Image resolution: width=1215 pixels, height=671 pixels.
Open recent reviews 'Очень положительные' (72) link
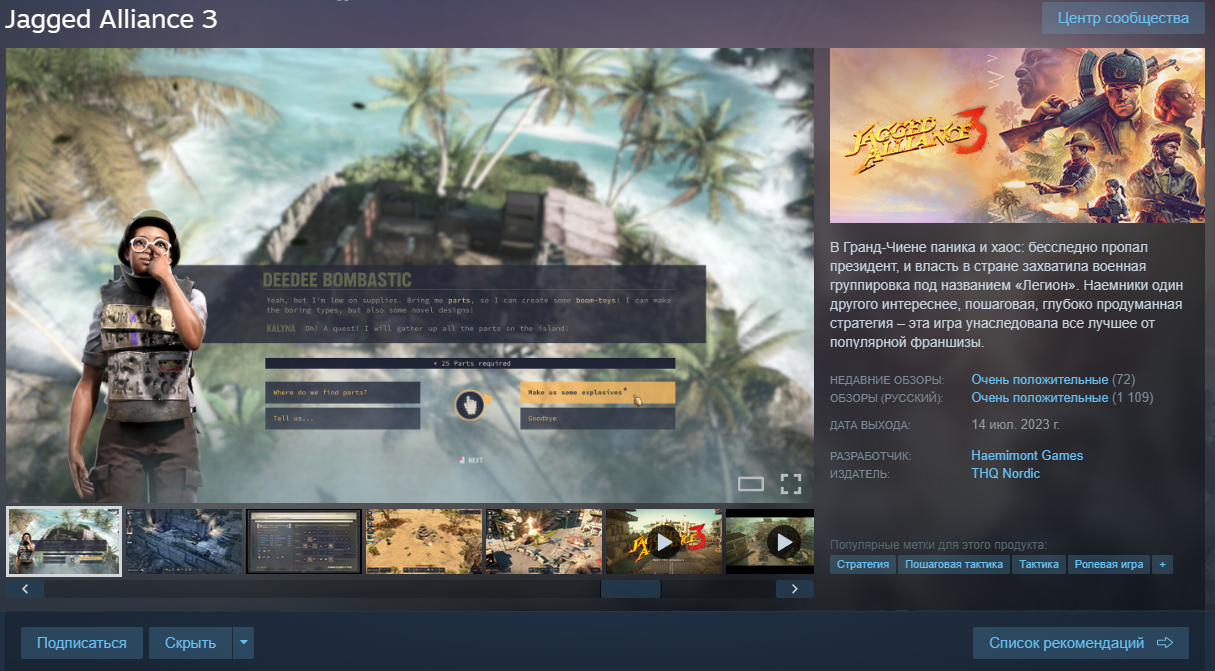[1040, 380]
